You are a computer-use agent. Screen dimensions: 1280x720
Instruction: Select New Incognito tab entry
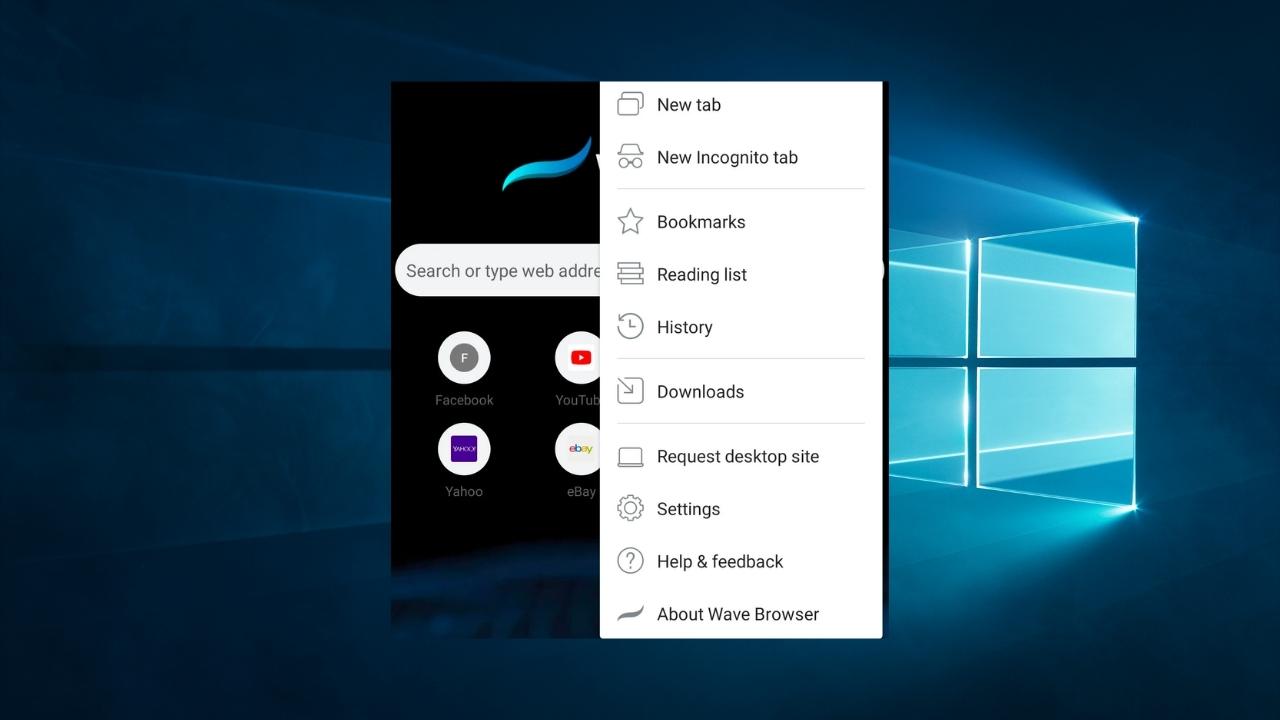(741, 157)
